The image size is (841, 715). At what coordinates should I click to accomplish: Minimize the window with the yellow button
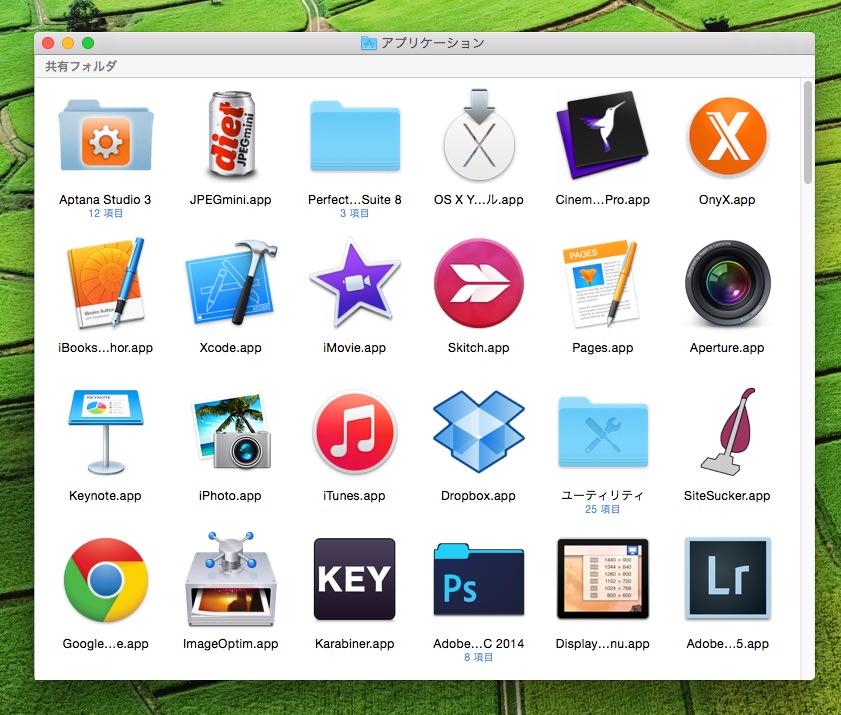pos(68,43)
